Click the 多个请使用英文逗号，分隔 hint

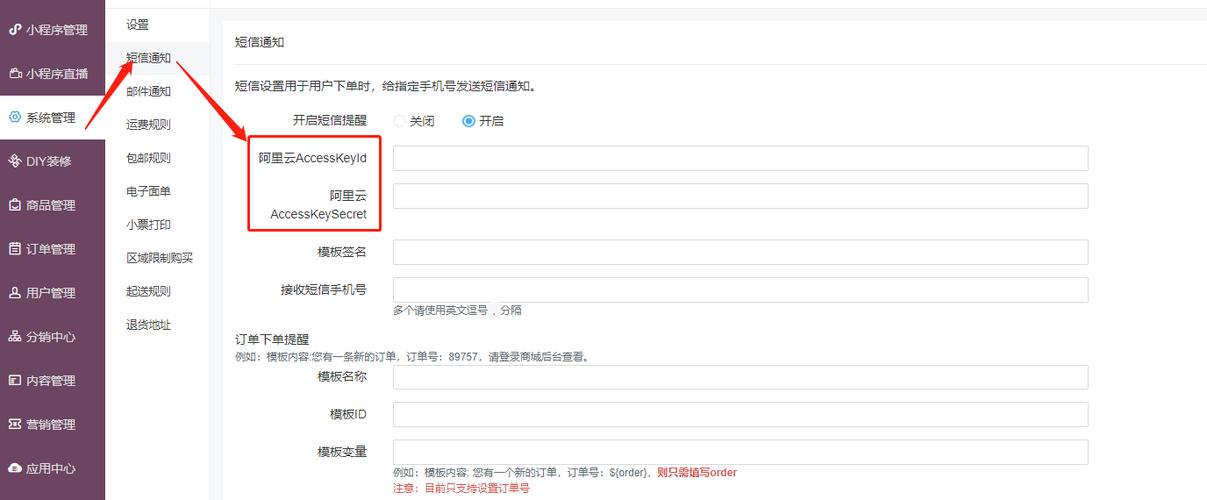457,310
